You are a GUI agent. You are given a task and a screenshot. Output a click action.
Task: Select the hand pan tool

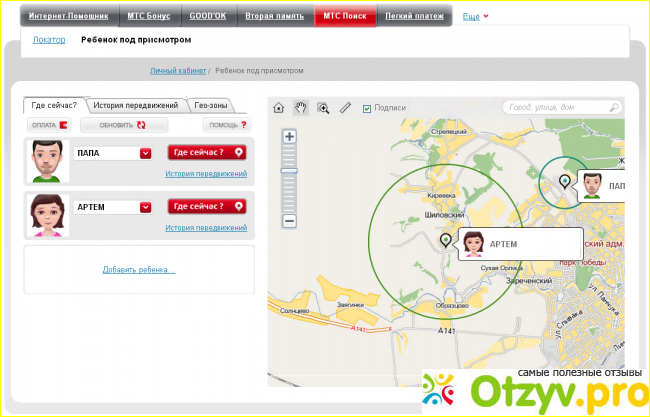click(x=301, y=107)
